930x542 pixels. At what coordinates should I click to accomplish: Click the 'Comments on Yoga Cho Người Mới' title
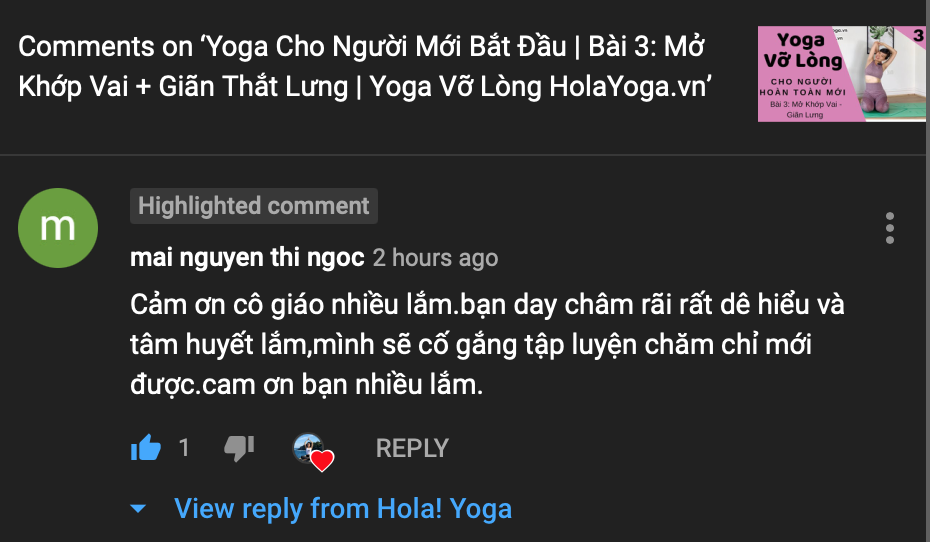pyautogui.click(x=365, y=66)
